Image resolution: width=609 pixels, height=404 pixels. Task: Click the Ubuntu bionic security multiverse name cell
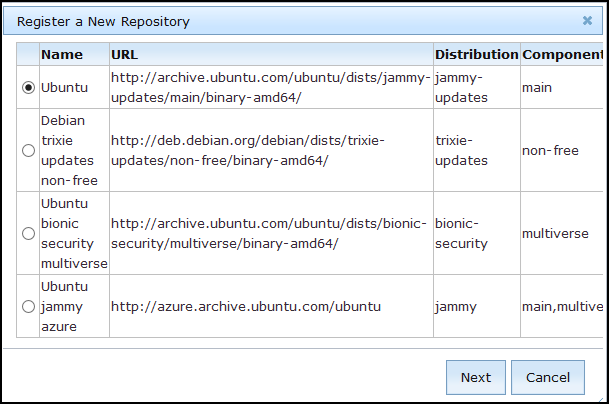coord(75,233)
